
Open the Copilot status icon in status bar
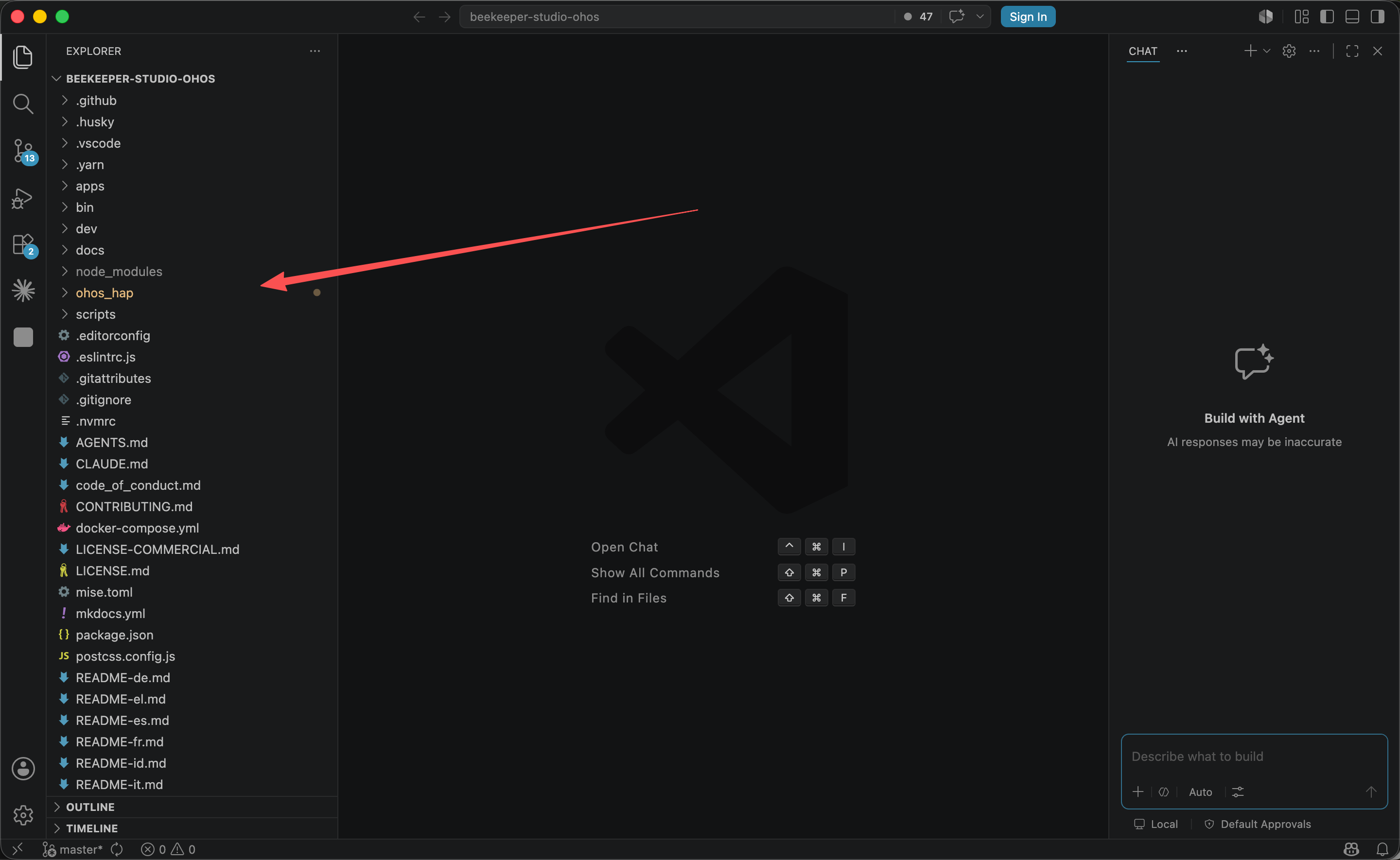1352,849
